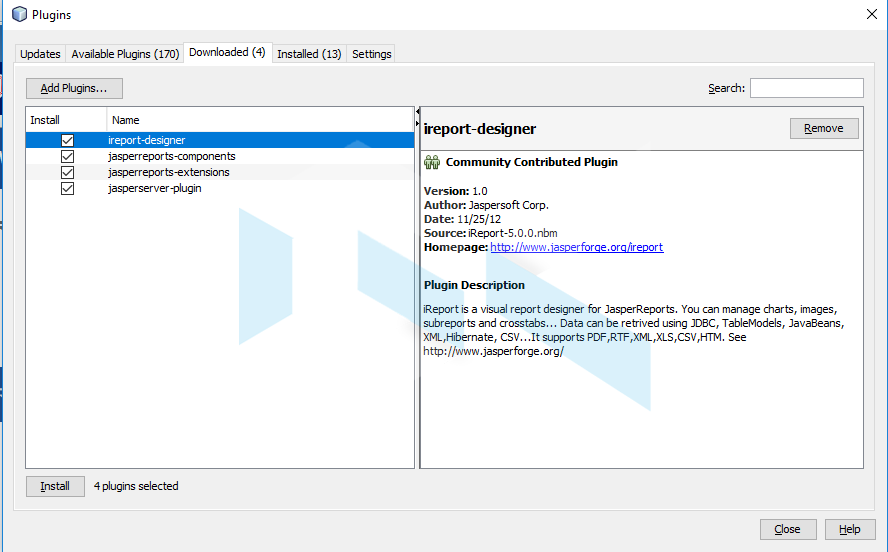
Task: Click the Plugins window cube icon
Action: 19,15
